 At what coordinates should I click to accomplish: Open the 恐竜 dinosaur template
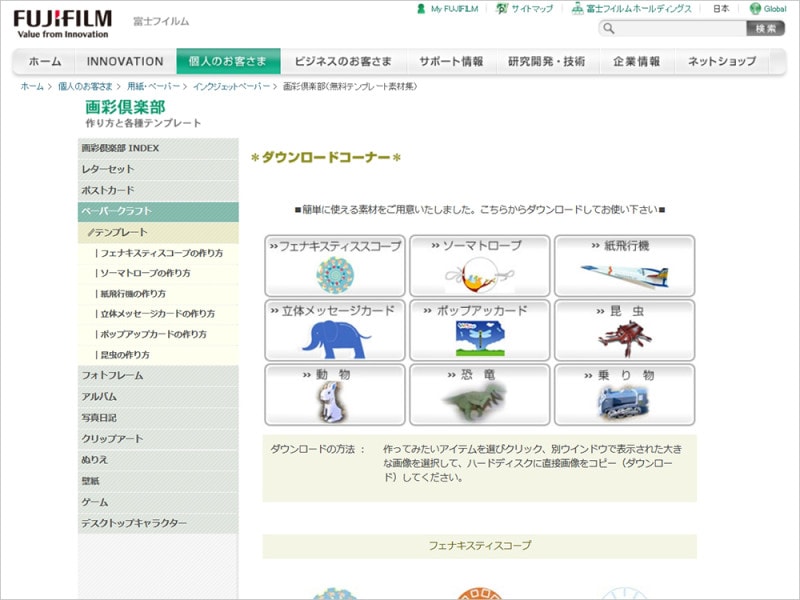click(x=477, y=394)
